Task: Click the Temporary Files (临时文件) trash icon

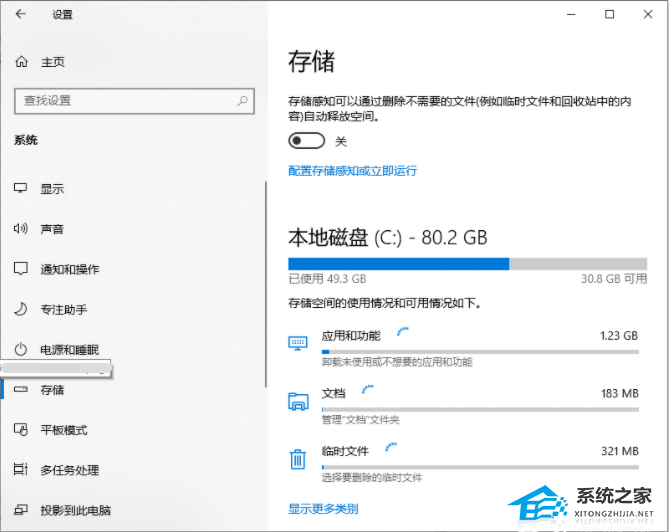Action: click(x=298, y=459)
